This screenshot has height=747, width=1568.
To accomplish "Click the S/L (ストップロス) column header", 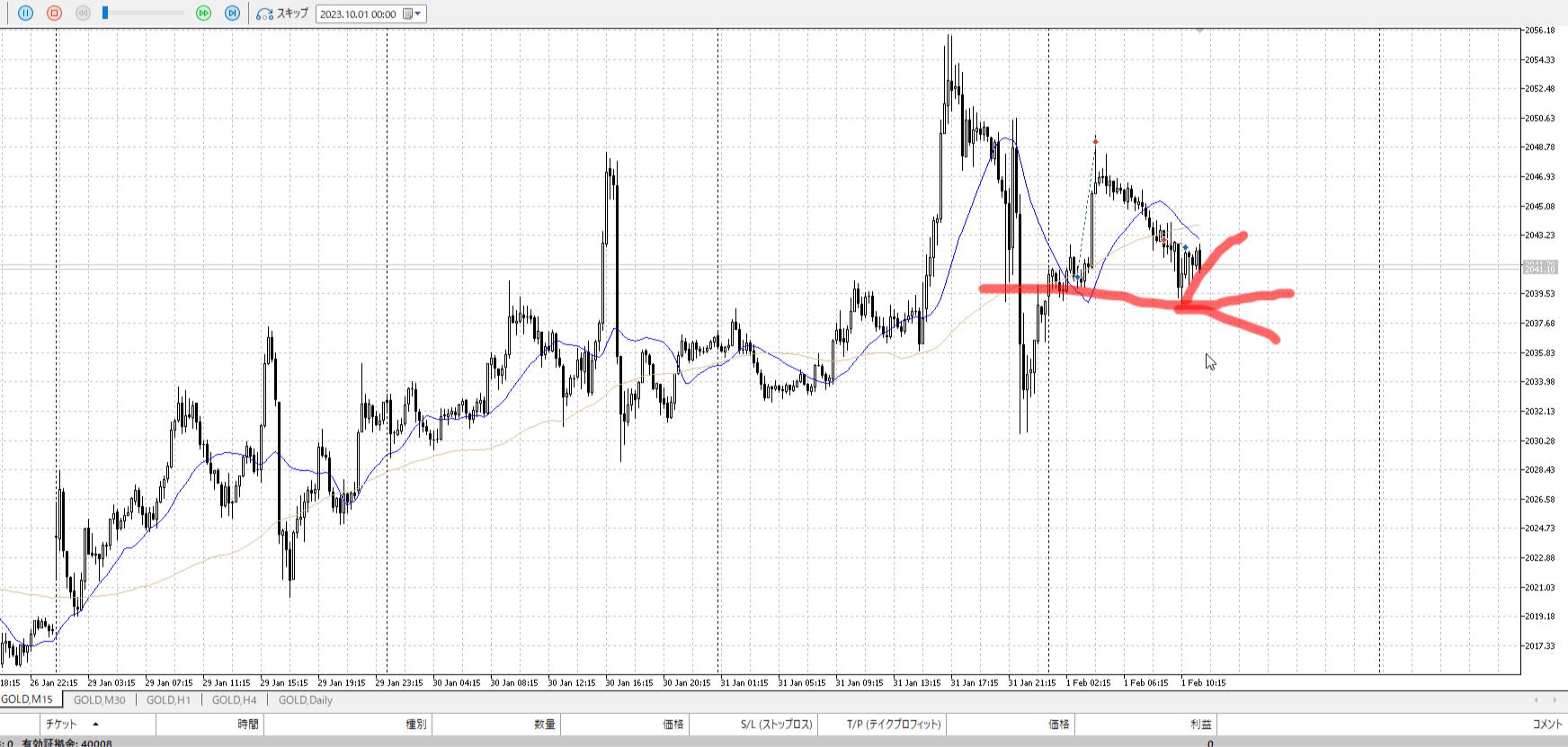I will (x=776, y=724).
